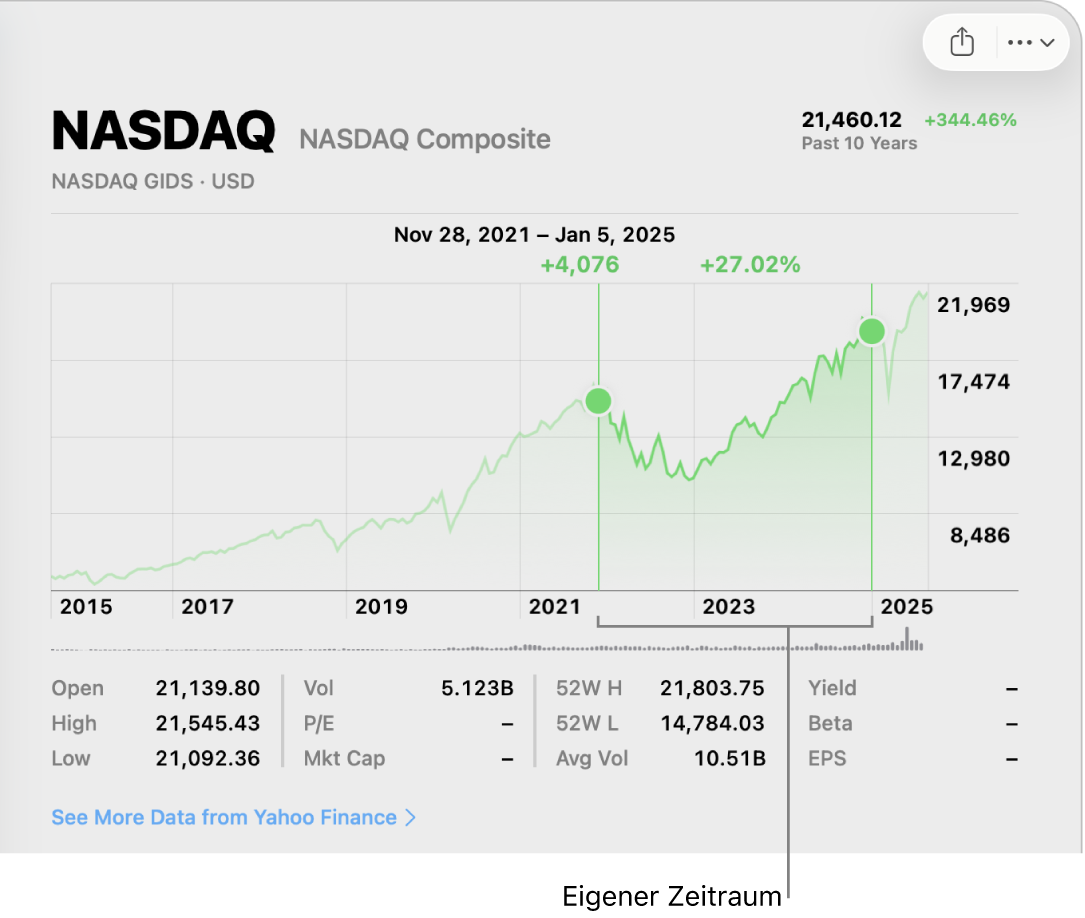Click the Nov 28, 2021 – Jan 5, 2025 date range
Image resolution: width=1085 pixels, height=918 pixels.
(534, 235)
